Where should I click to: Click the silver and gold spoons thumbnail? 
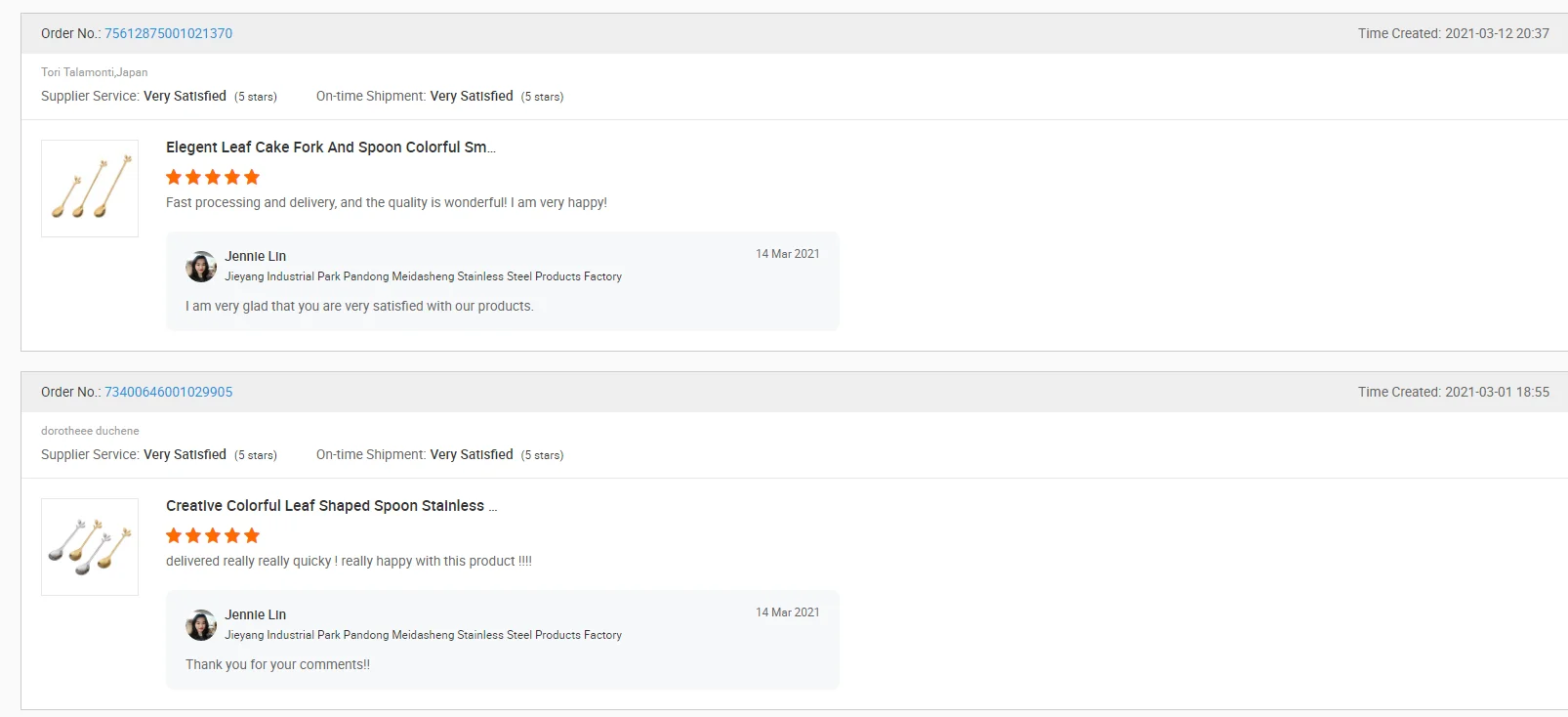90,546
